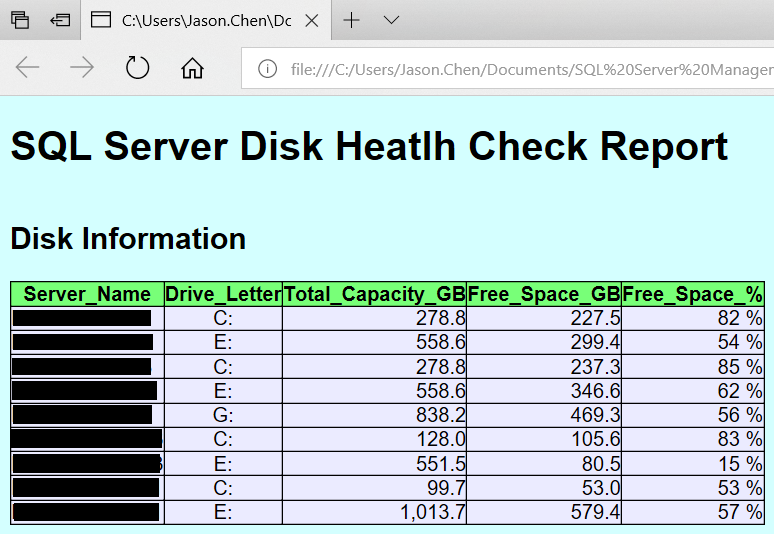Open a new tab with plus icon
The height and width of the screenshot is (534, 774).
351,20
